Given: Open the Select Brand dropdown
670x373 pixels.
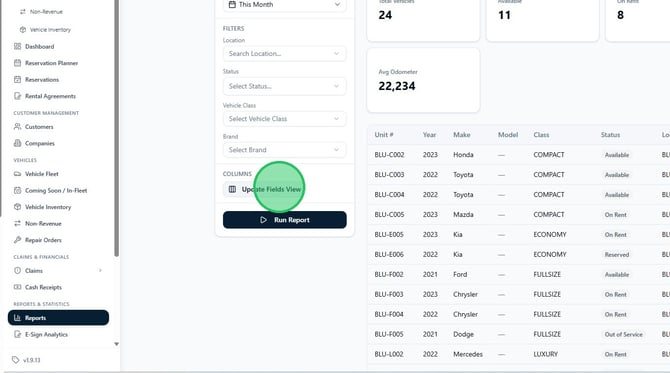Looking at the screenshot, I should [285, 150].
